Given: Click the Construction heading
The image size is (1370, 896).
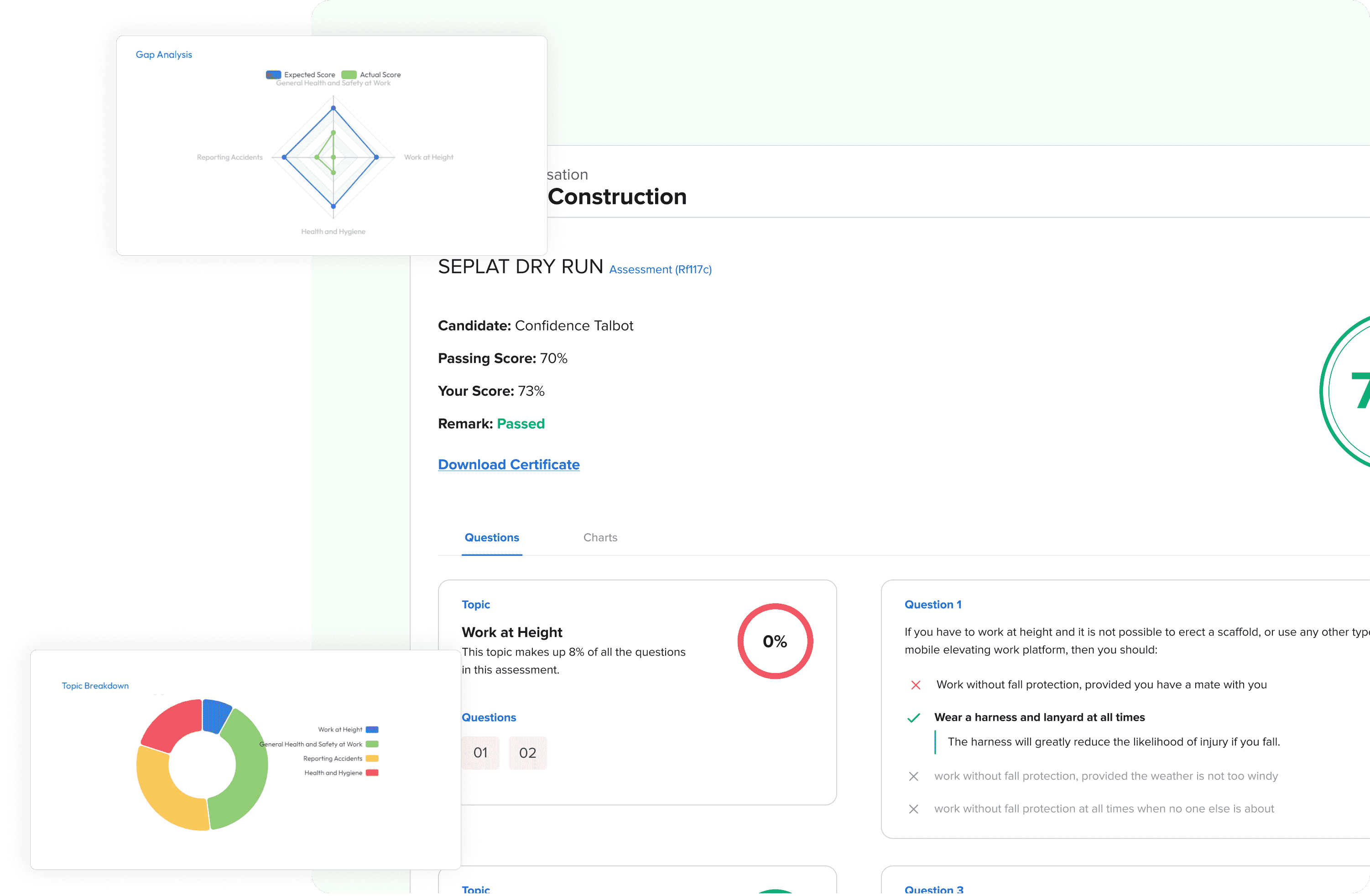Looking at the screenshot, I should pyautogui.click(x=617, y=197).
